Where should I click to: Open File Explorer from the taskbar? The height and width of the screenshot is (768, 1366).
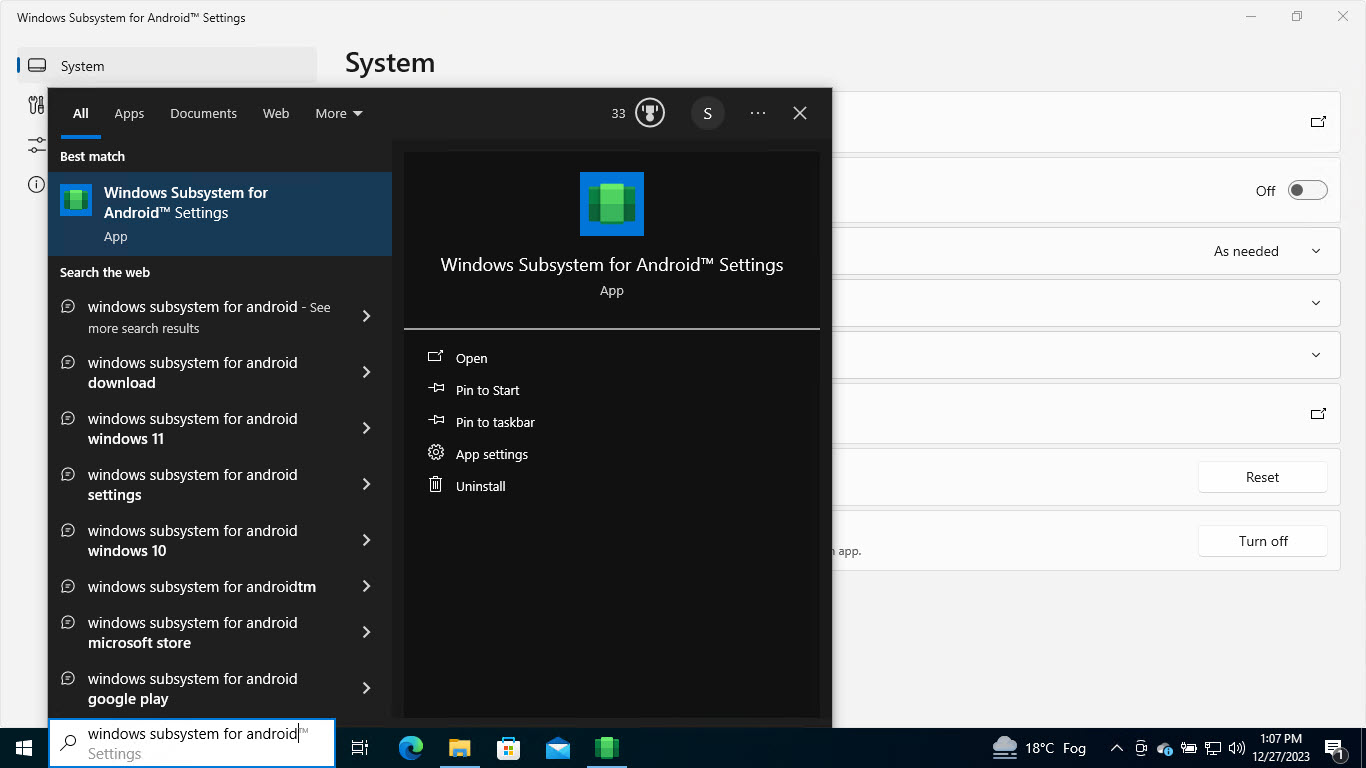coord(459,747)
